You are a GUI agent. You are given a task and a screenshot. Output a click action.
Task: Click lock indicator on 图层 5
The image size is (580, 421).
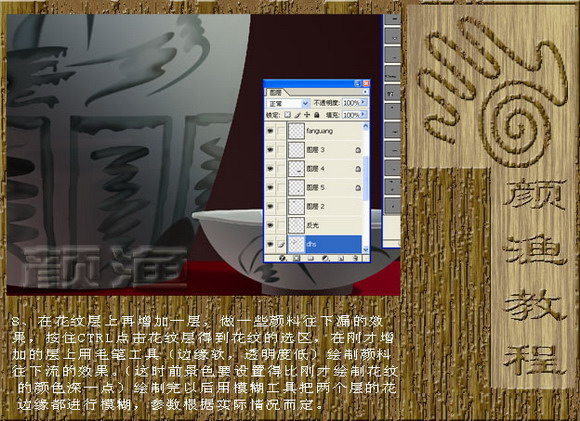coord(358,188)
